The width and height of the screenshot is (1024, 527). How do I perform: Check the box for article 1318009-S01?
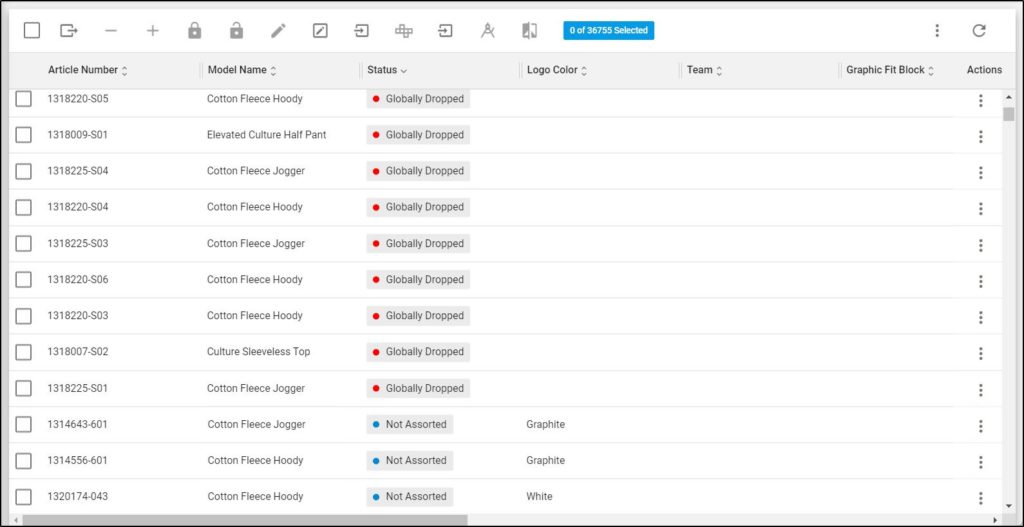[x=24, y=135]
